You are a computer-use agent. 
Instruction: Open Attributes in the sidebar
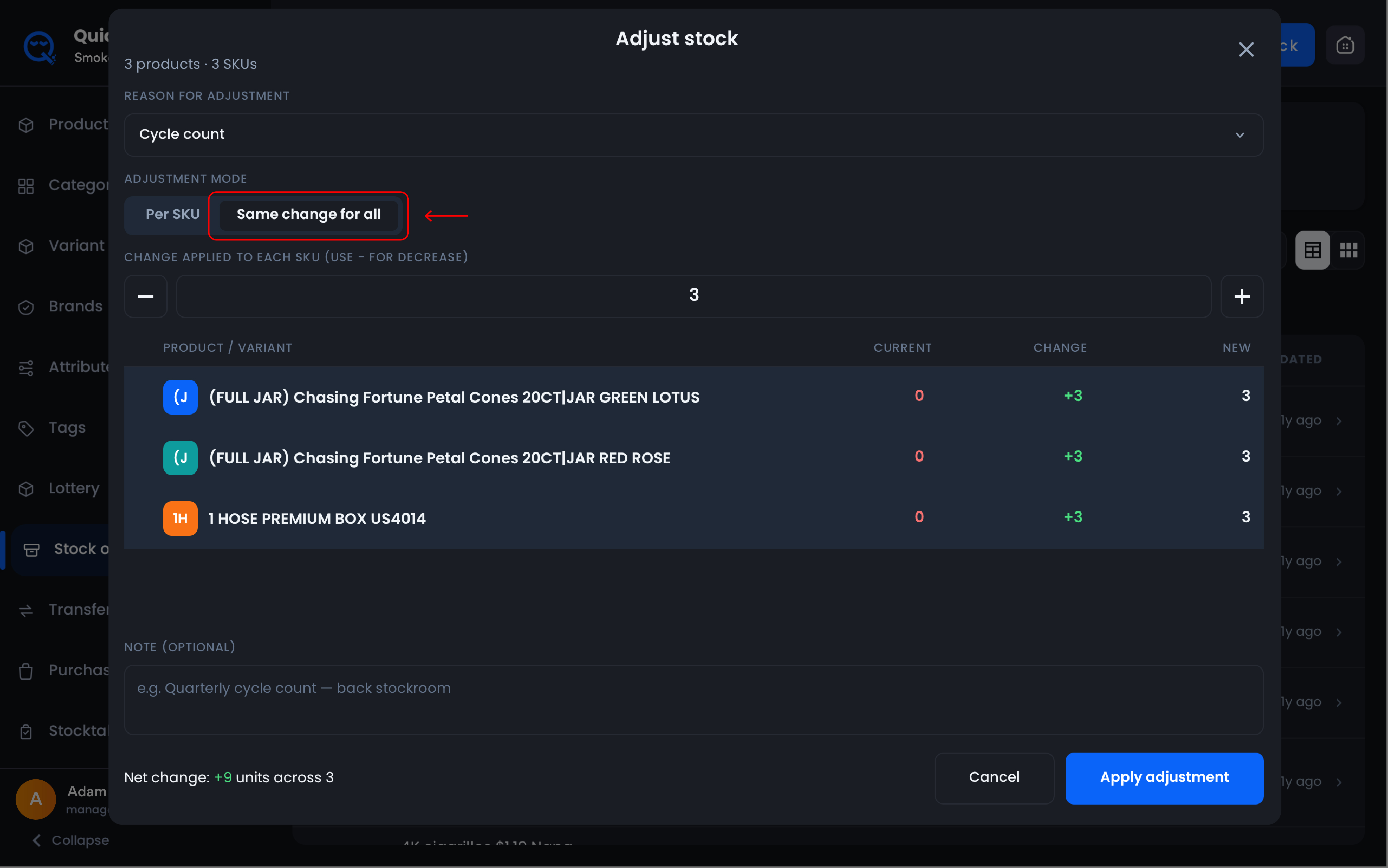[78, 367]
